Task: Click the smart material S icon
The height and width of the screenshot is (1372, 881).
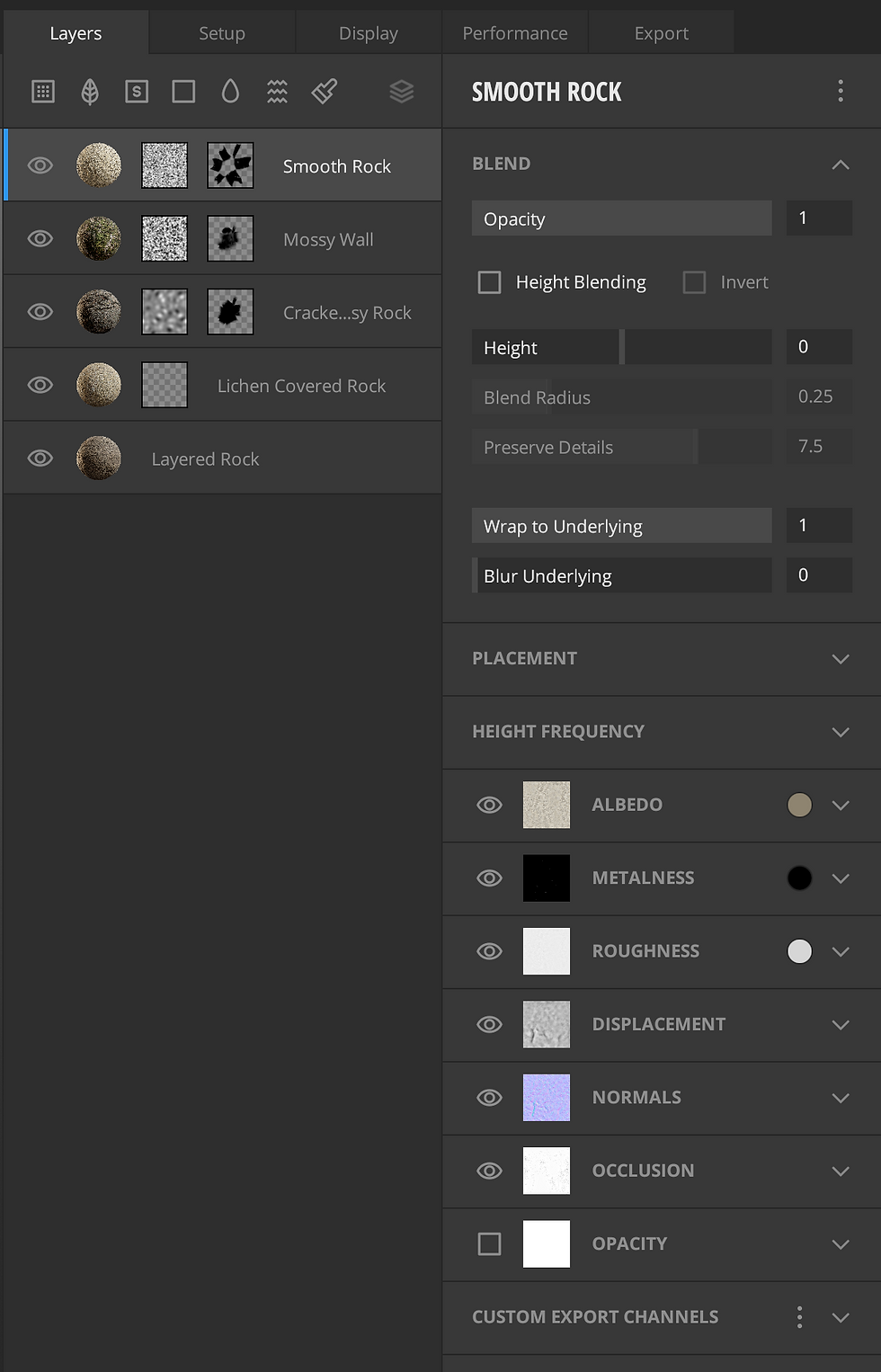Action: coord(137,91)
